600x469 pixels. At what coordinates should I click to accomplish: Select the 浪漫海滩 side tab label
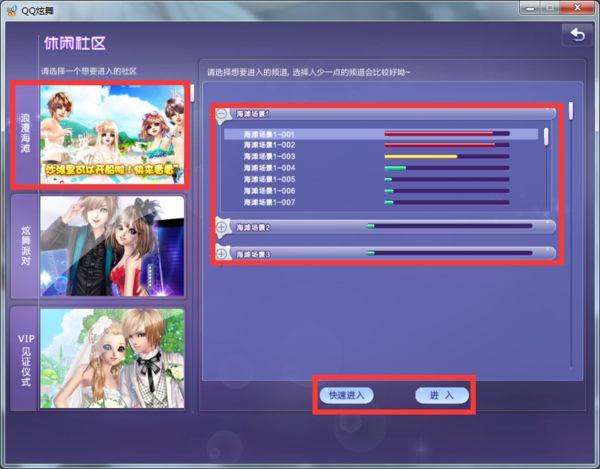coord(25,133)
